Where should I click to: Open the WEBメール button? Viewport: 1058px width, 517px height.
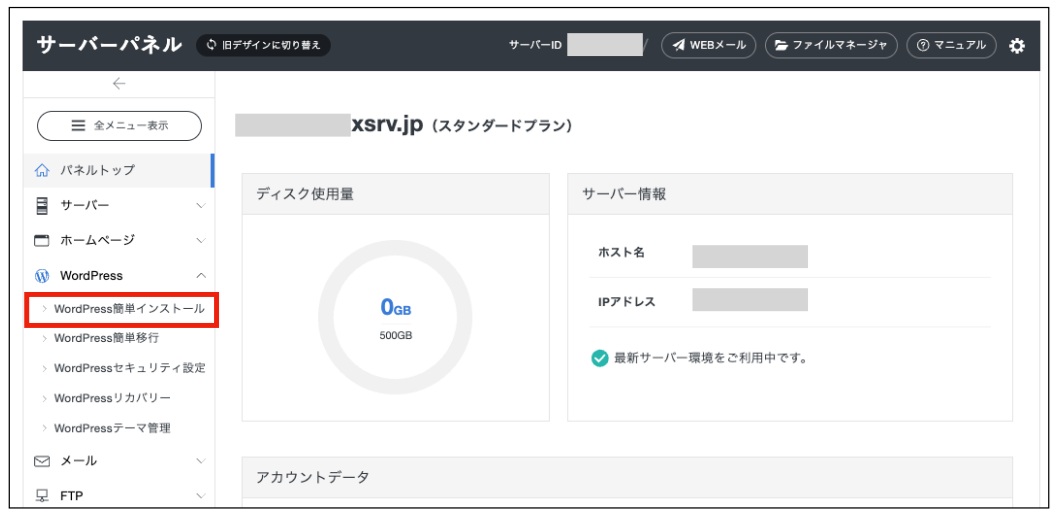tap(708, 46)
